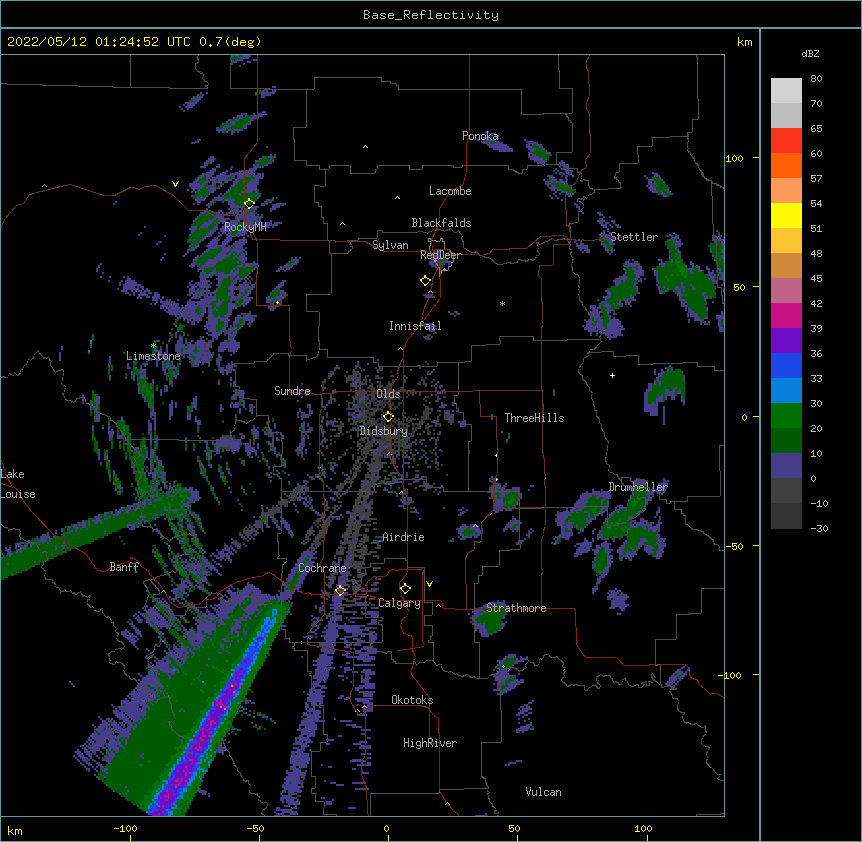Click the Vulcan label

point(543,792)
